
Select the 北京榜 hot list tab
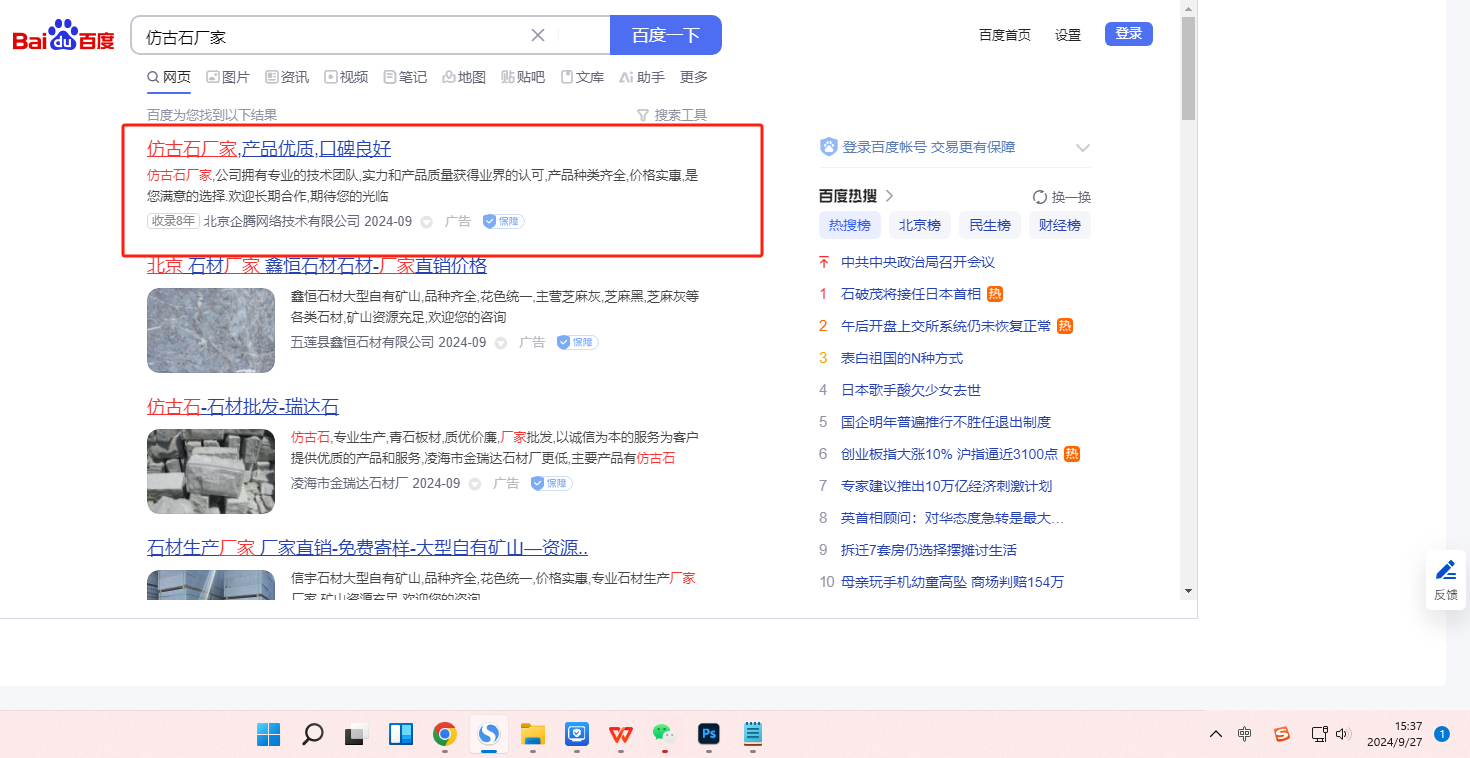pos(919,225)
